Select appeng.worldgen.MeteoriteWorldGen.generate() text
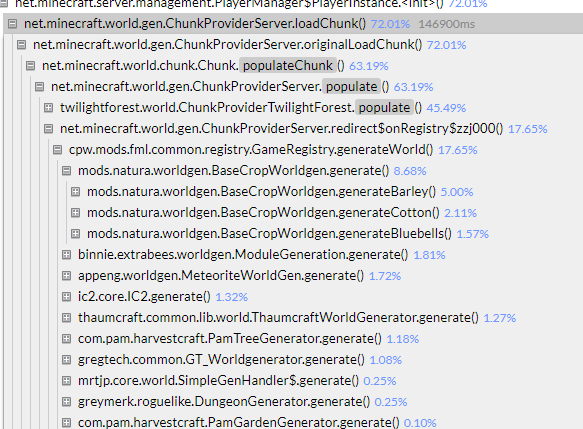583x429 pixels. pyautogui.click(x=221, y=276)
